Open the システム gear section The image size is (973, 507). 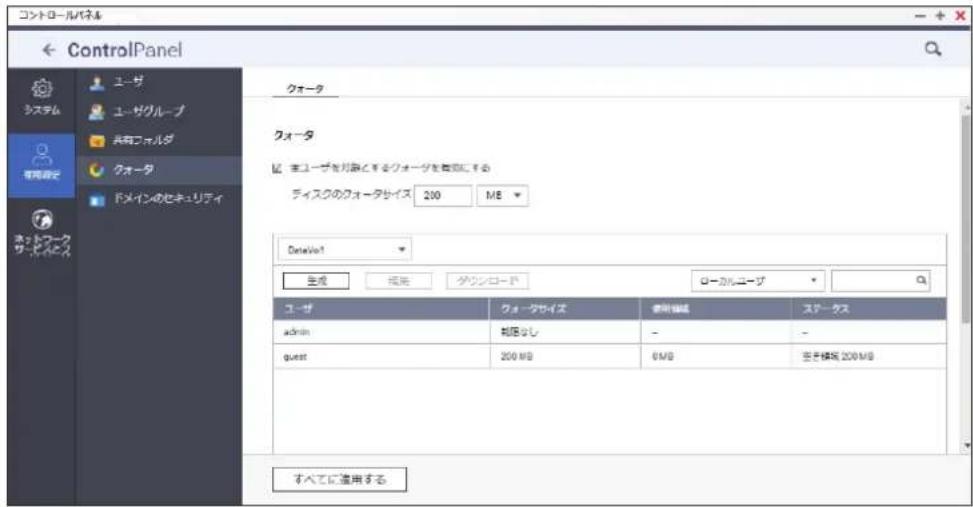[x=42, y=97]
